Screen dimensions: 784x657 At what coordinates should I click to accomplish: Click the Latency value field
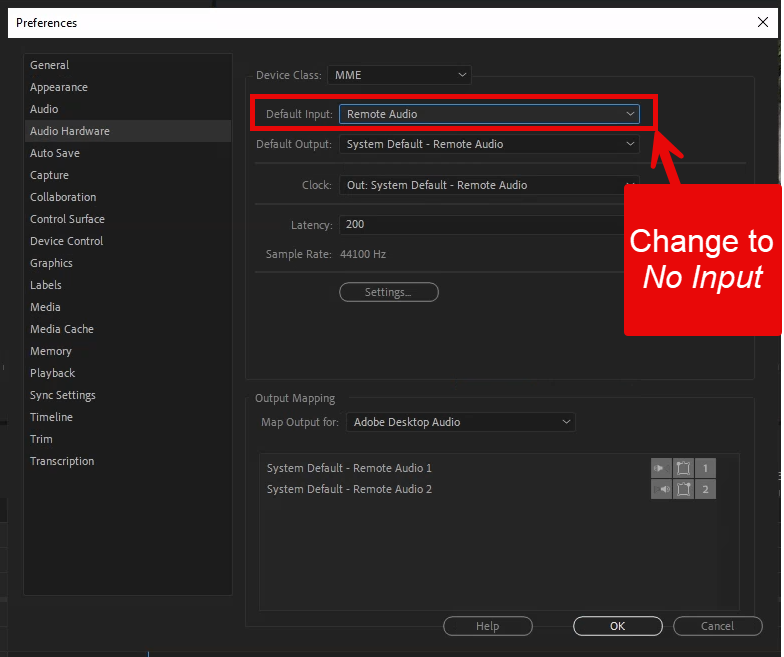[x=480, y=224]
